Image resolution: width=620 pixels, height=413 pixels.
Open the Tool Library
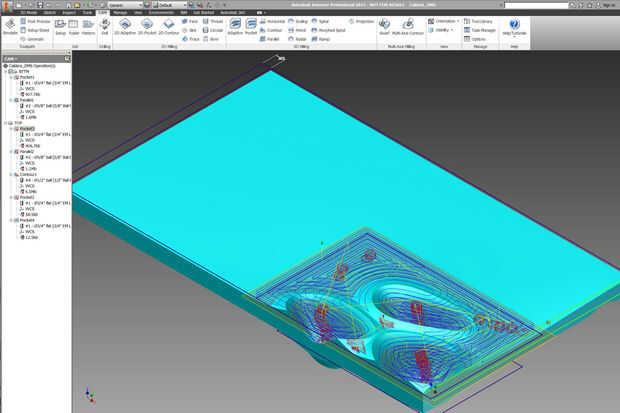pyautogui.click(x=478, y=21)
